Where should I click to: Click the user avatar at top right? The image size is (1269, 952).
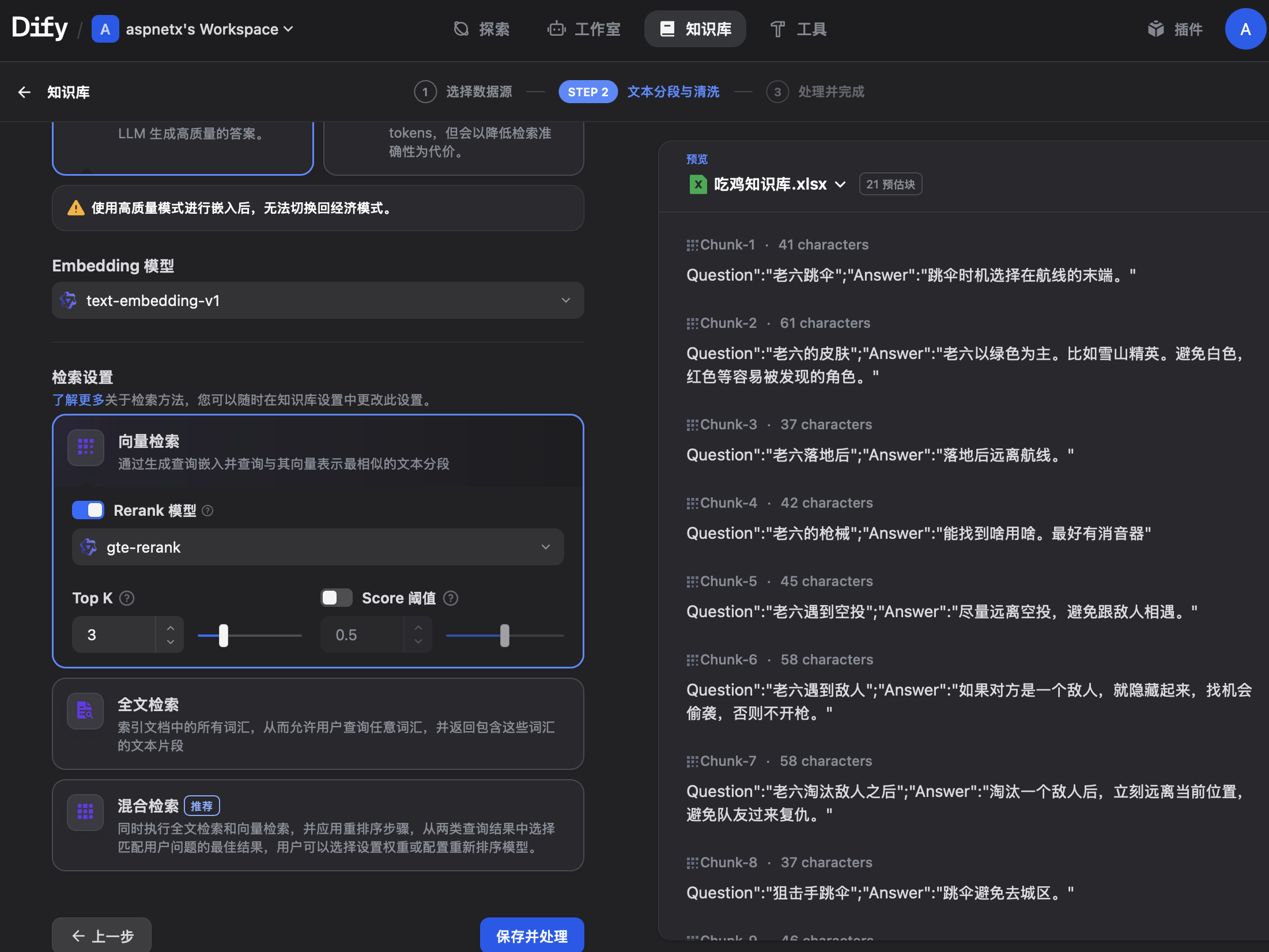click(1245, 29)
